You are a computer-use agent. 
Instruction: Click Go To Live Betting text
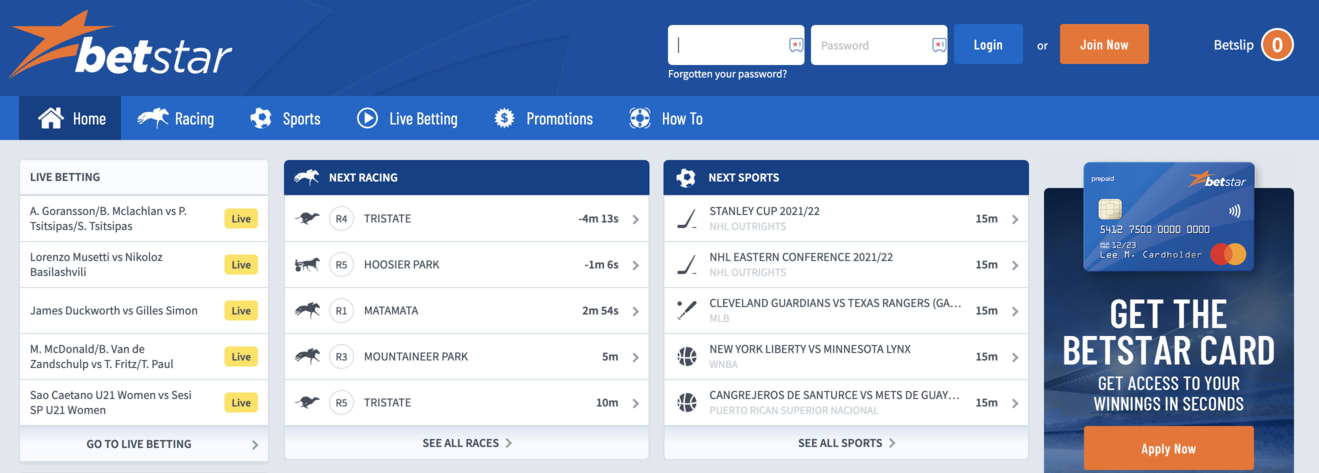(x=139, y=444)
